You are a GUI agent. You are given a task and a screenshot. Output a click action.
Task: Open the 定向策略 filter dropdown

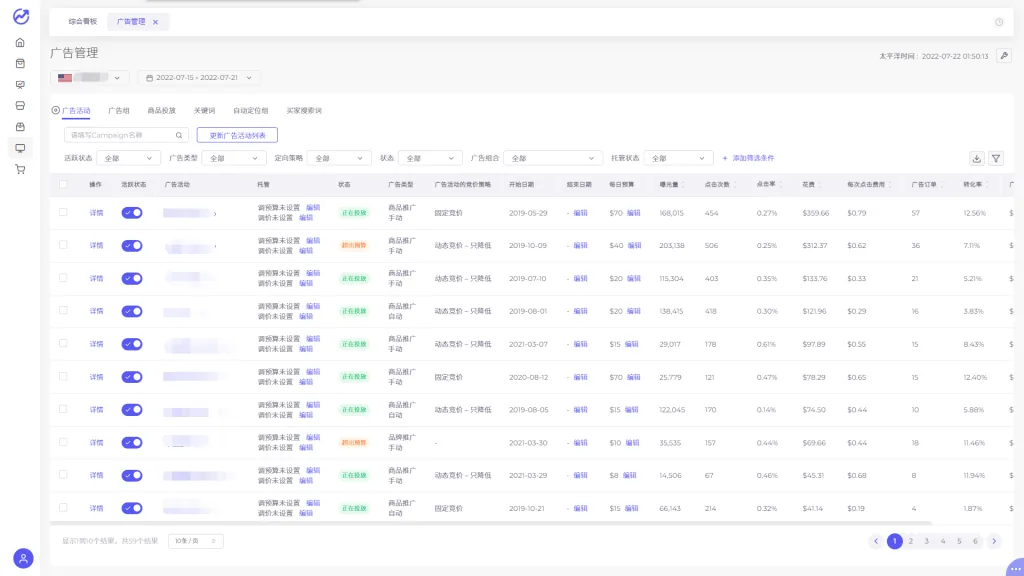click(339, 158)
